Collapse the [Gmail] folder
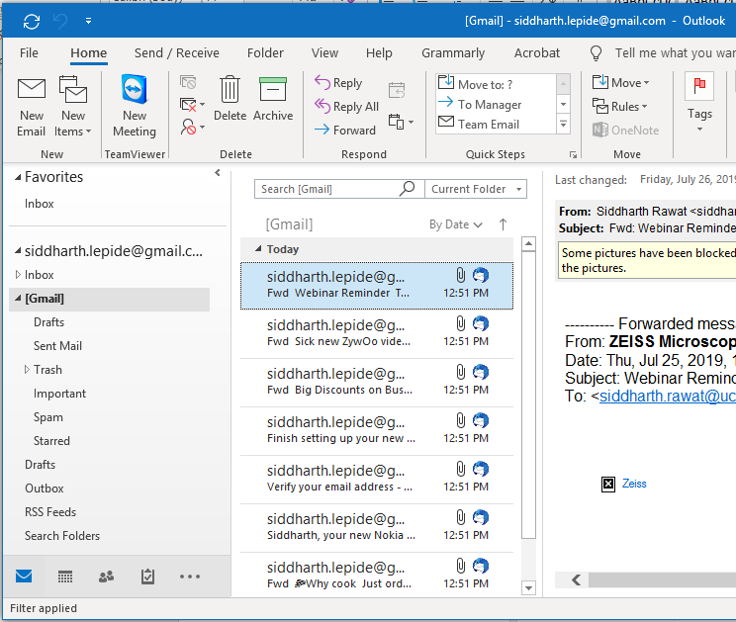Viewport: 736px width, 622px height. pos(18,298)
